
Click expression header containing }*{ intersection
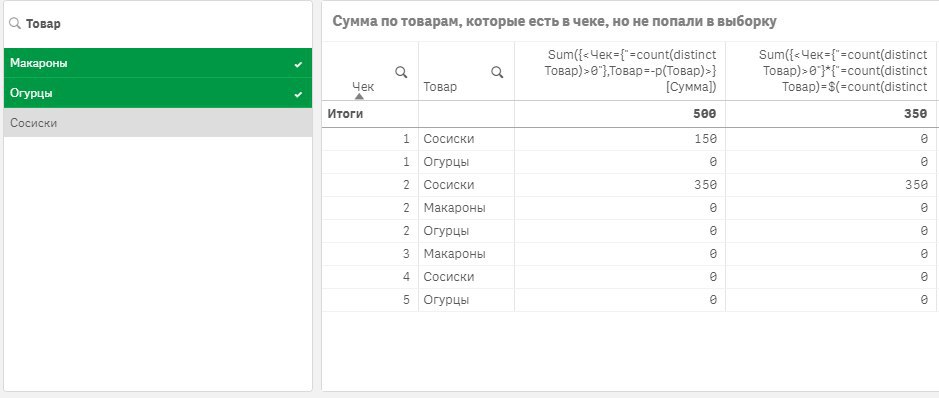click(x=843, y=71)
